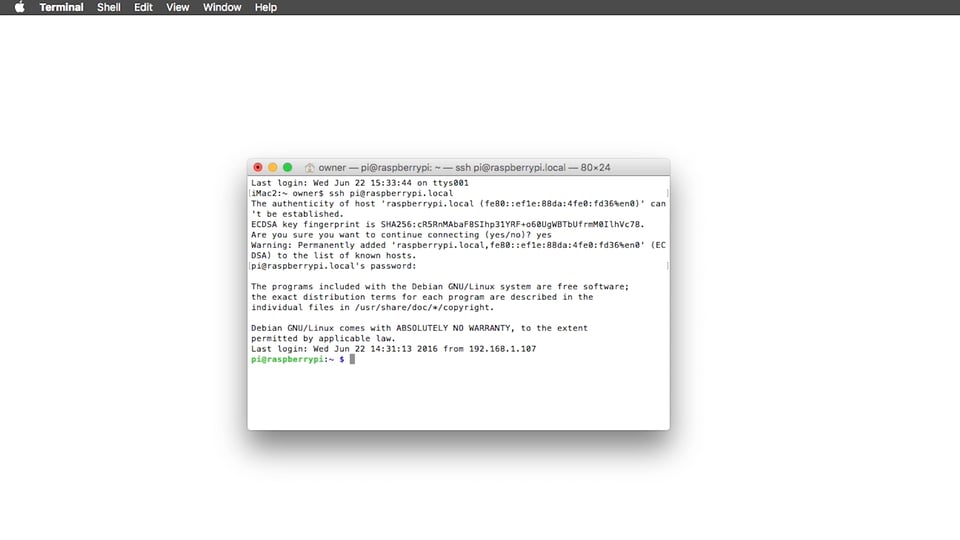Open the Apple menu

pos(20,7)
